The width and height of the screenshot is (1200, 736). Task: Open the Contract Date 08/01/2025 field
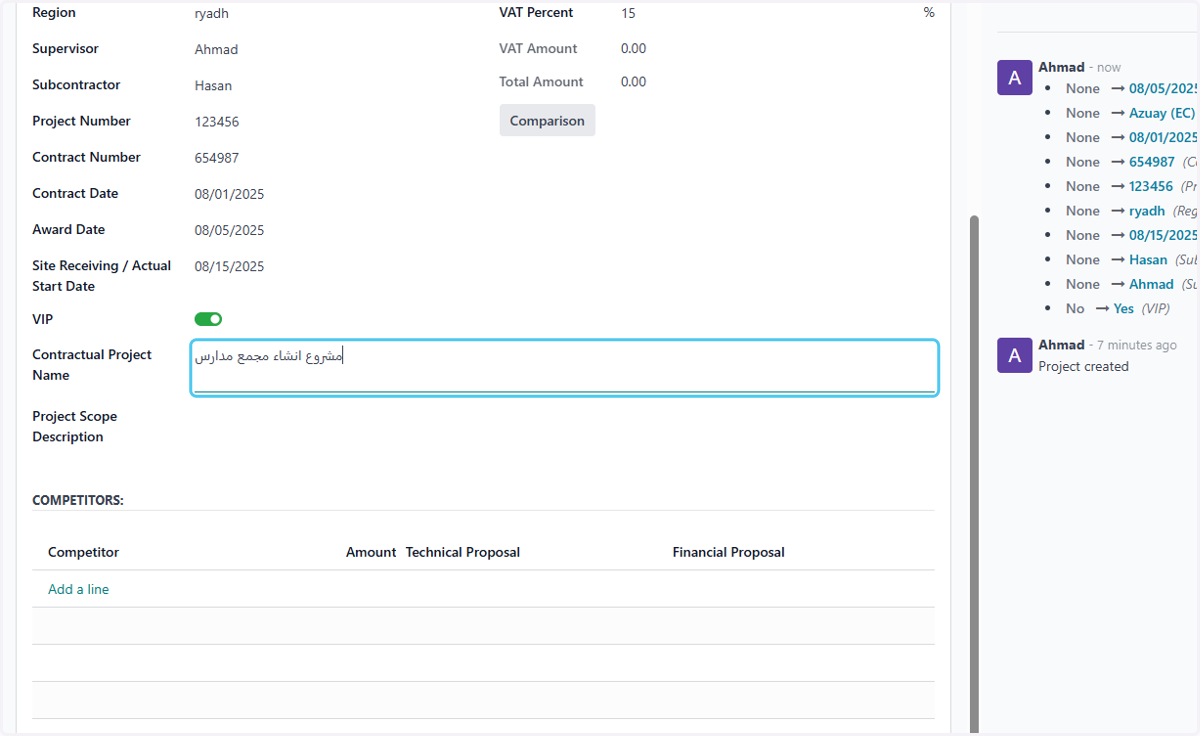tap(229, 194)
